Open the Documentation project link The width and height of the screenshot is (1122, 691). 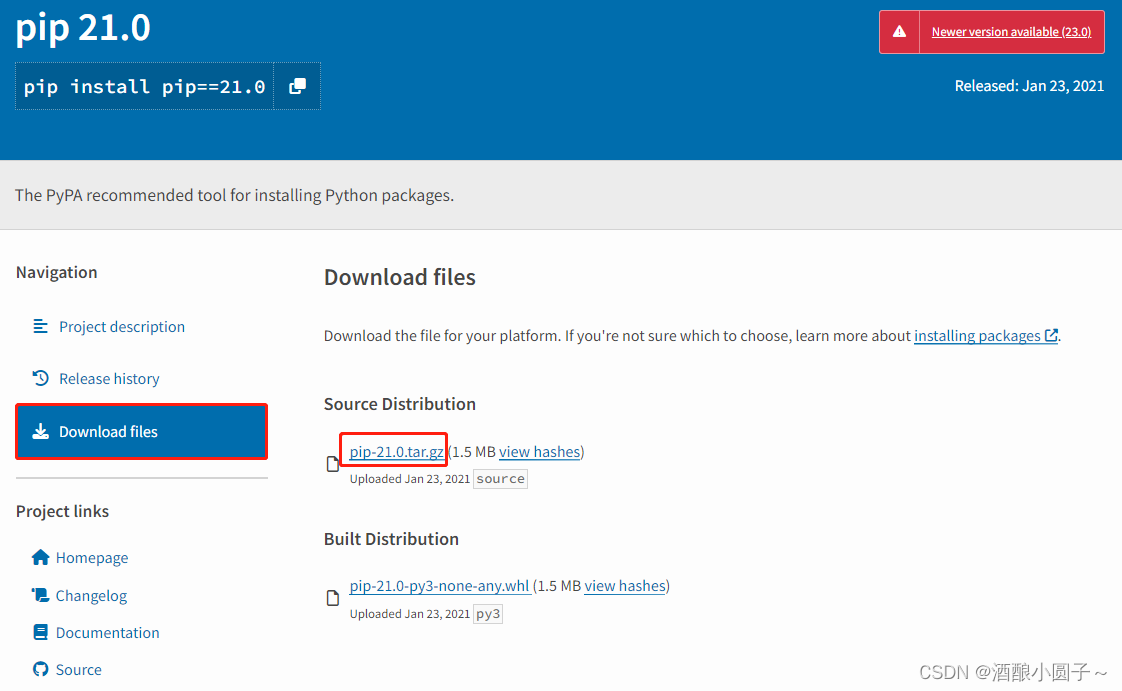(107, 633)
